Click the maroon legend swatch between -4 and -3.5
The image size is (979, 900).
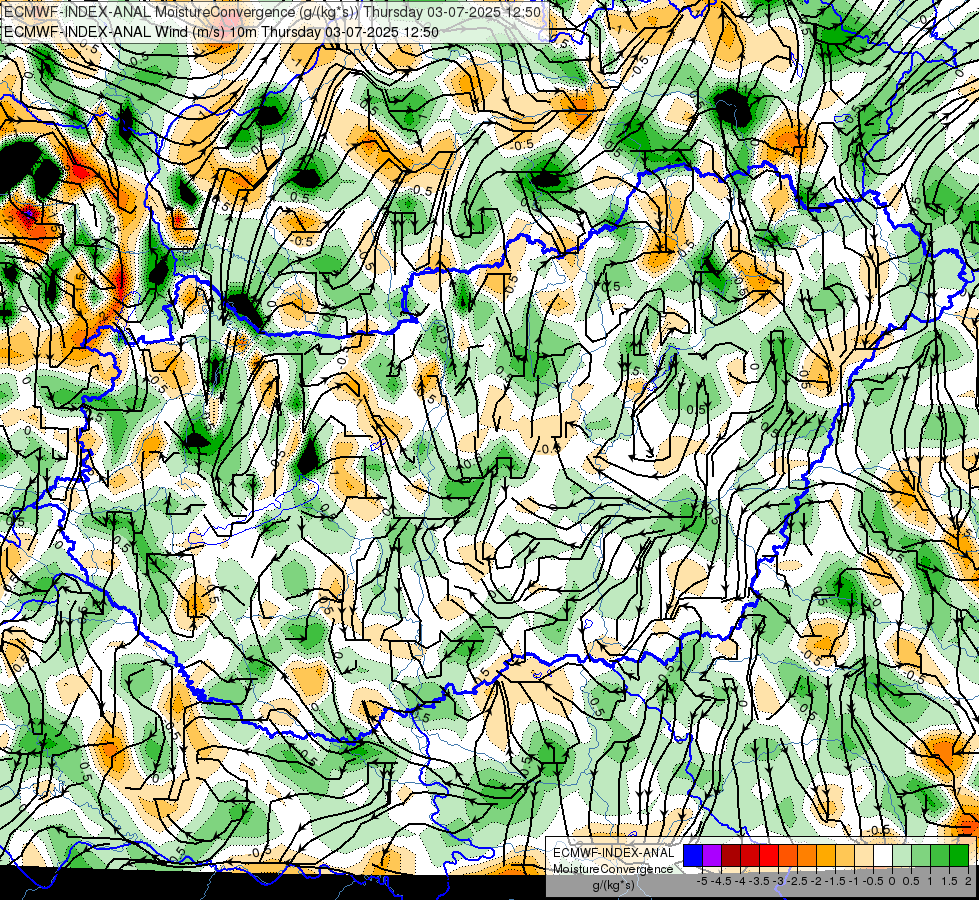tap(731, 855)
